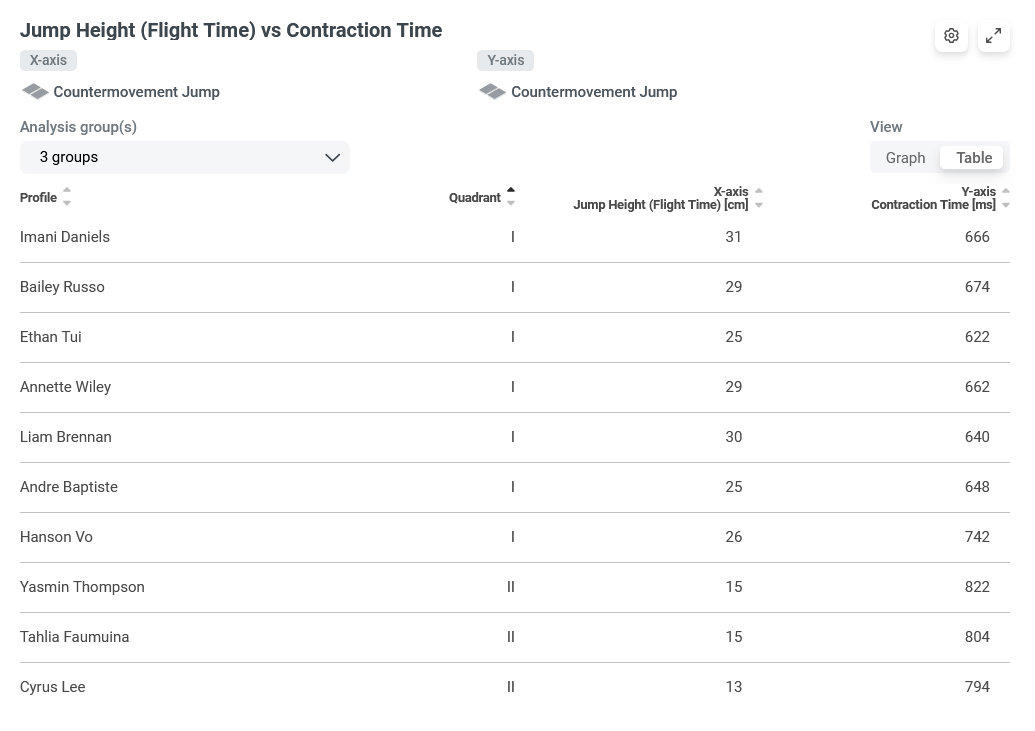1035x731 pixels.
Task: Click Cyrus Lee contraction time 794
Action: tap(977, 687)
